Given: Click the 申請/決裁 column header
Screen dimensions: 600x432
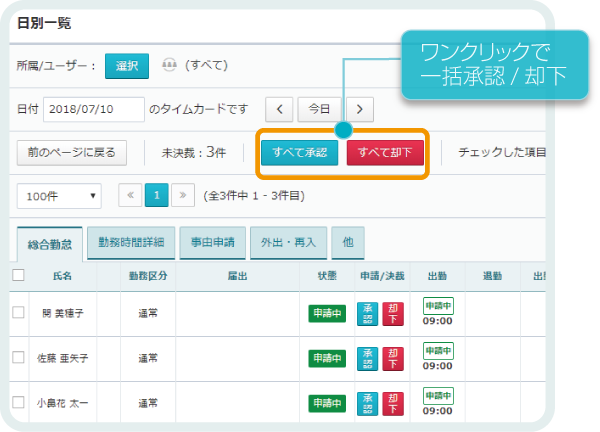Looking at the screenshot, I should point(382,276).
